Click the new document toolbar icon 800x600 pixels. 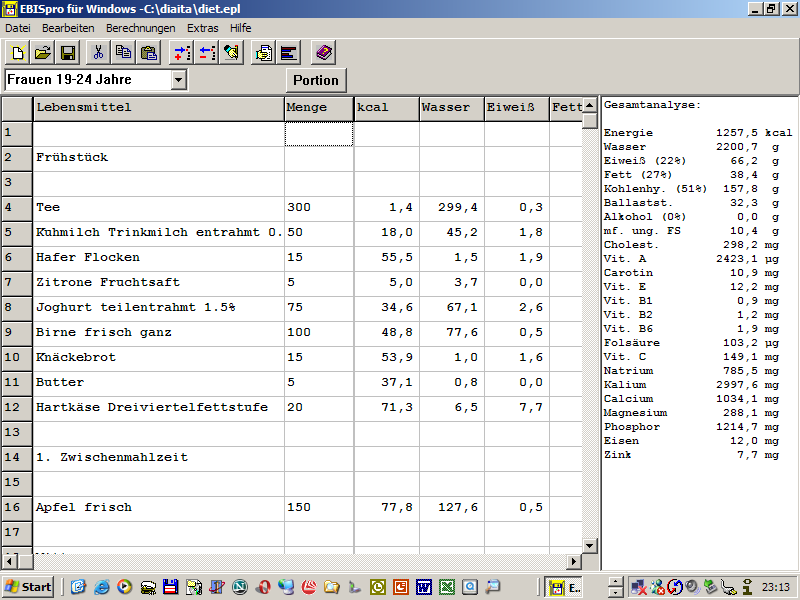17,52
